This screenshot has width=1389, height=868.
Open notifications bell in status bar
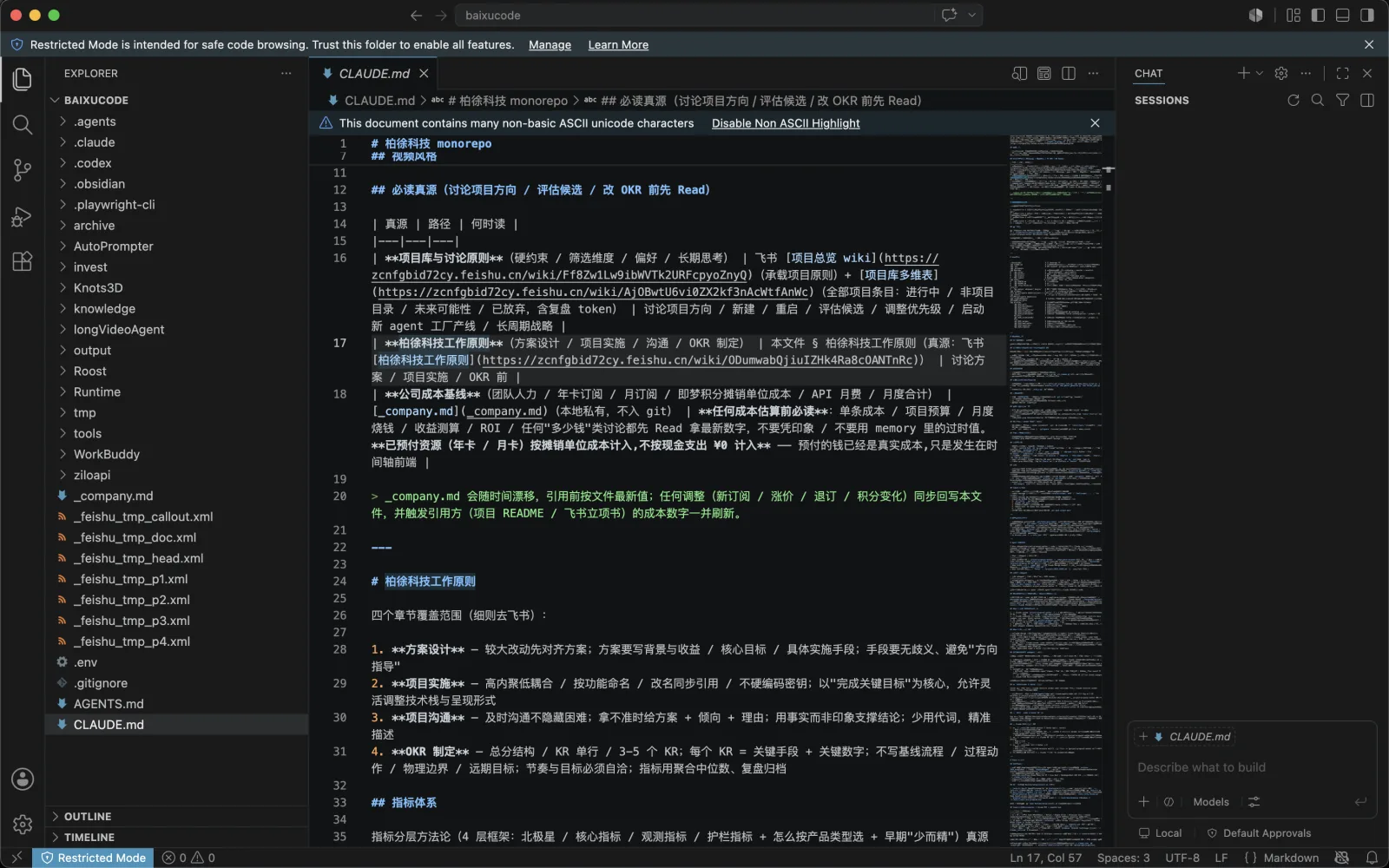point(1372,858)
